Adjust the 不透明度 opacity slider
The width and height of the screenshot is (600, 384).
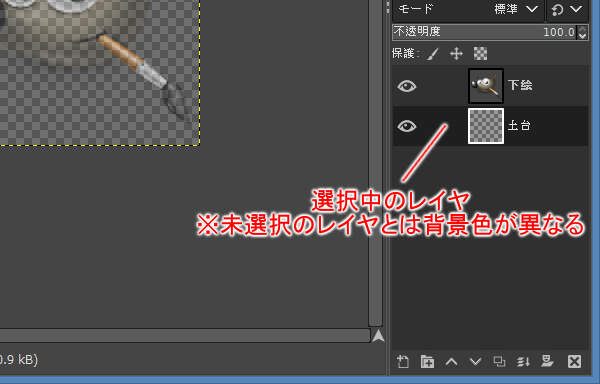click(x=484, y=32)
